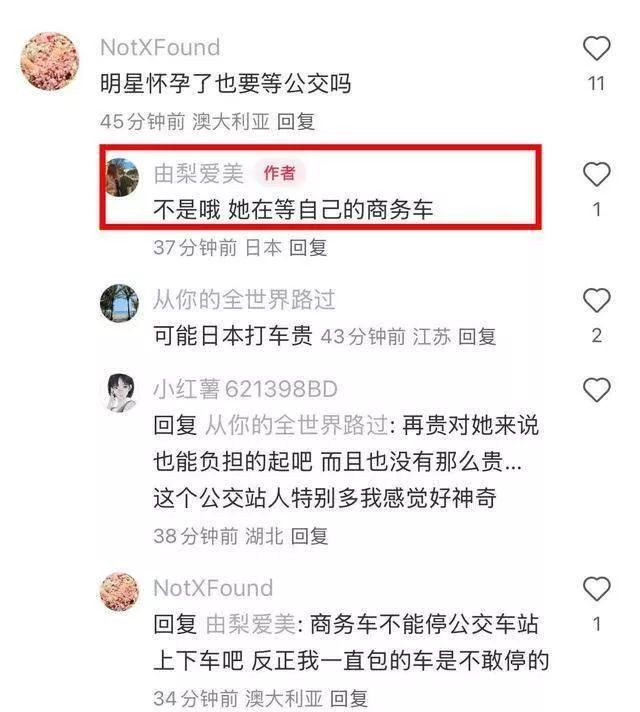Like NotXFound's top comment with 11 likes

[x=596, y=48]
